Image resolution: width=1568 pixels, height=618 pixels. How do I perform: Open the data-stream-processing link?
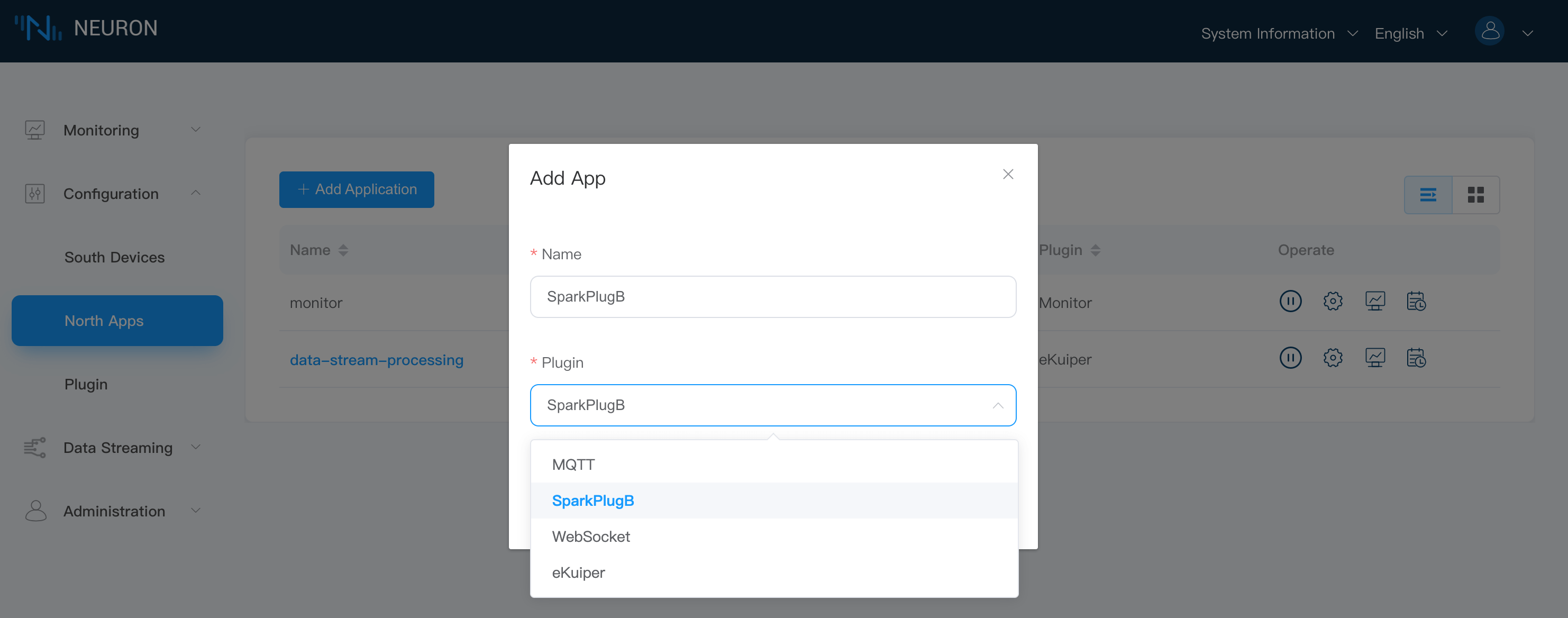pos(376,360)
